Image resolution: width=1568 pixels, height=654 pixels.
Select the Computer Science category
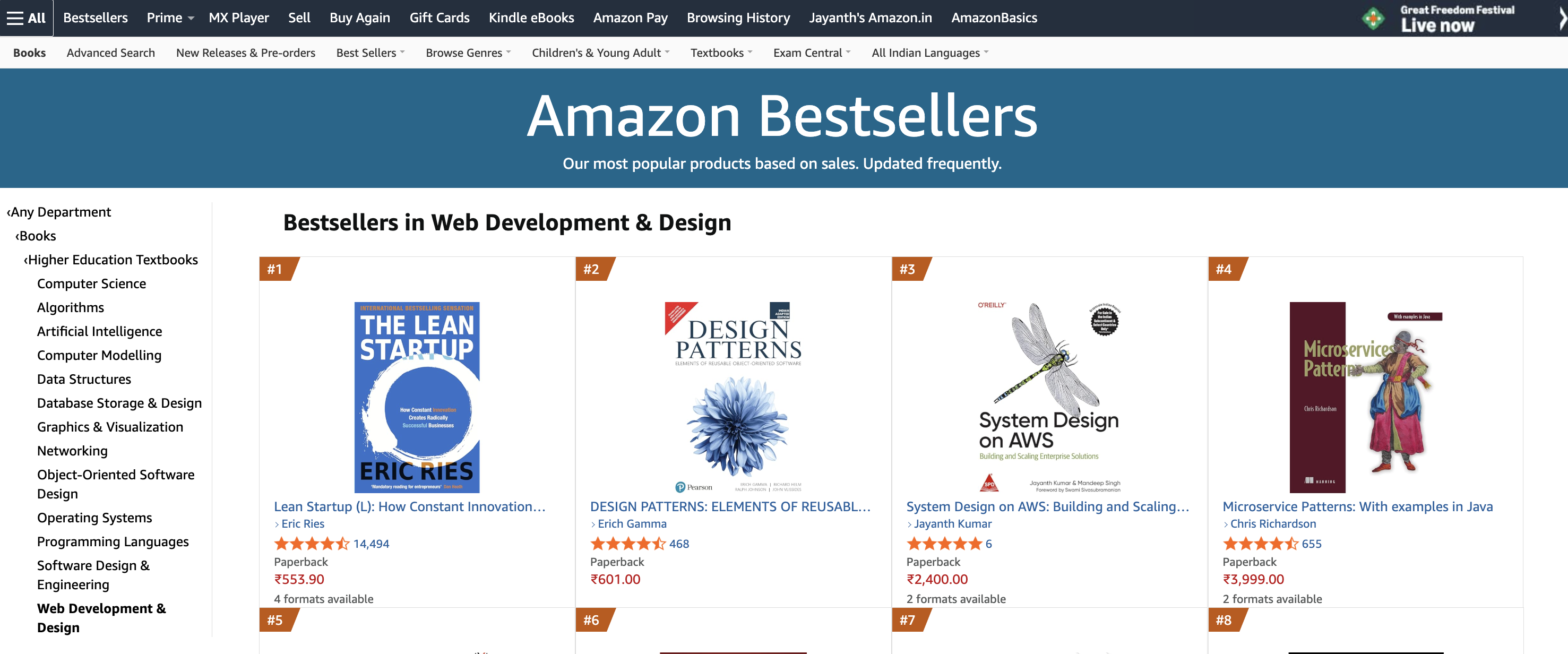point(91,284)
